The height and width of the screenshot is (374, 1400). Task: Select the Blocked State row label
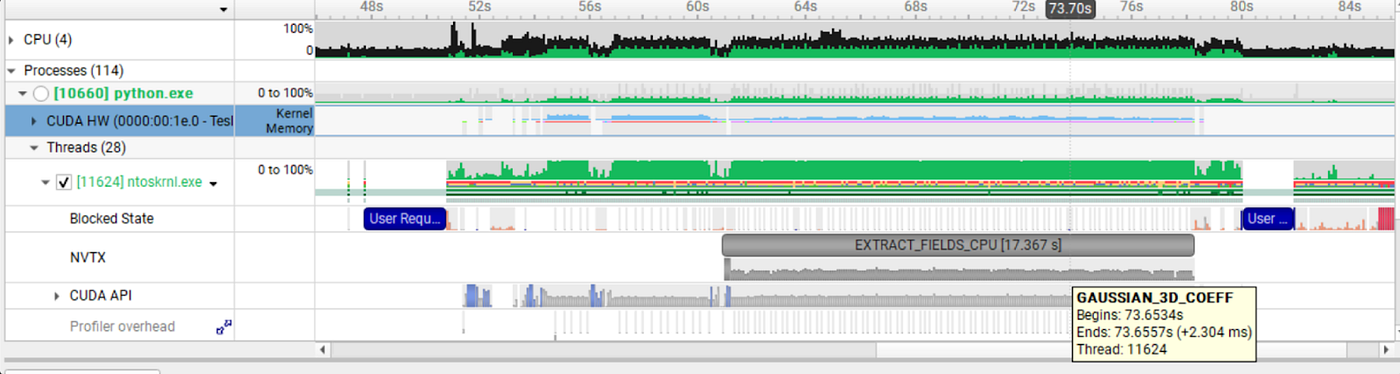point(111,218)
